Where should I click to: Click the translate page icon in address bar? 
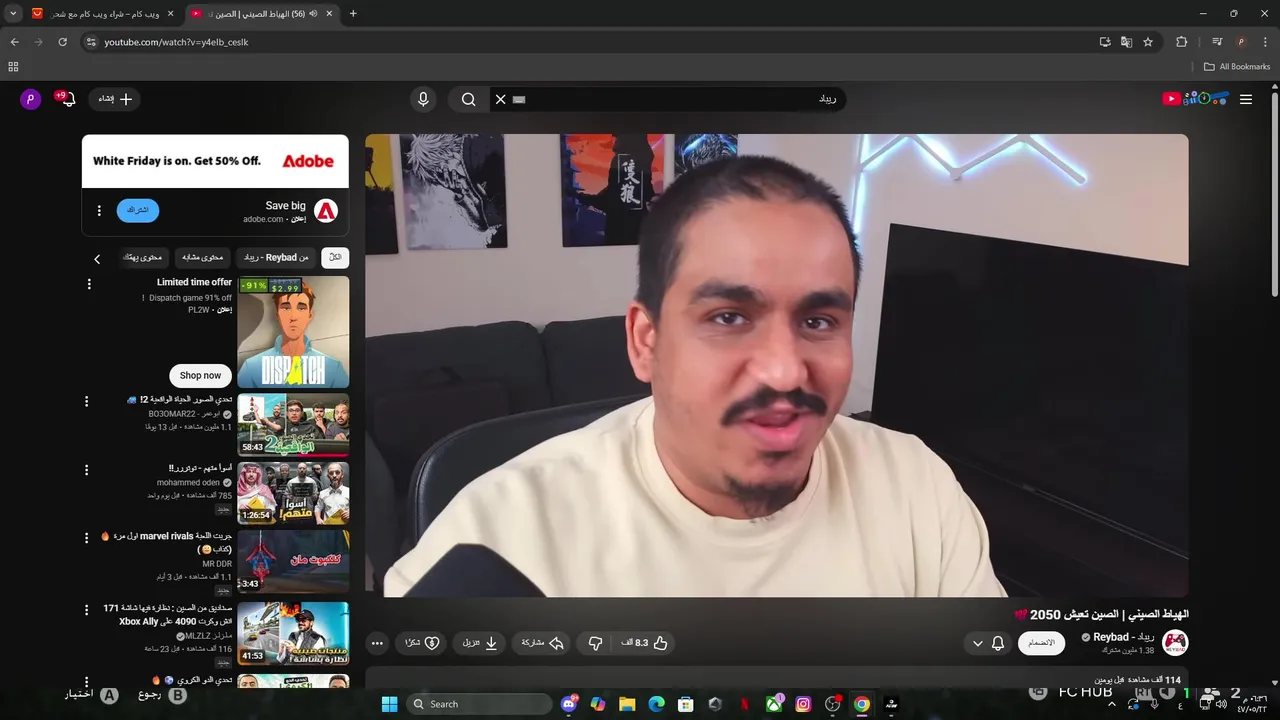click(x=1126, y=42)
